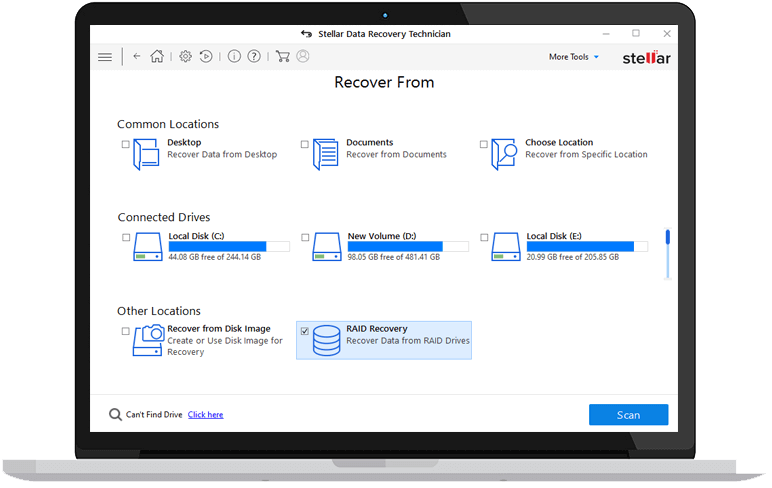Image resolution: width=772 pixels, height=488 pixels.
Task: Check the Local Disk (C:) checkbox
Action: (126, 237)
